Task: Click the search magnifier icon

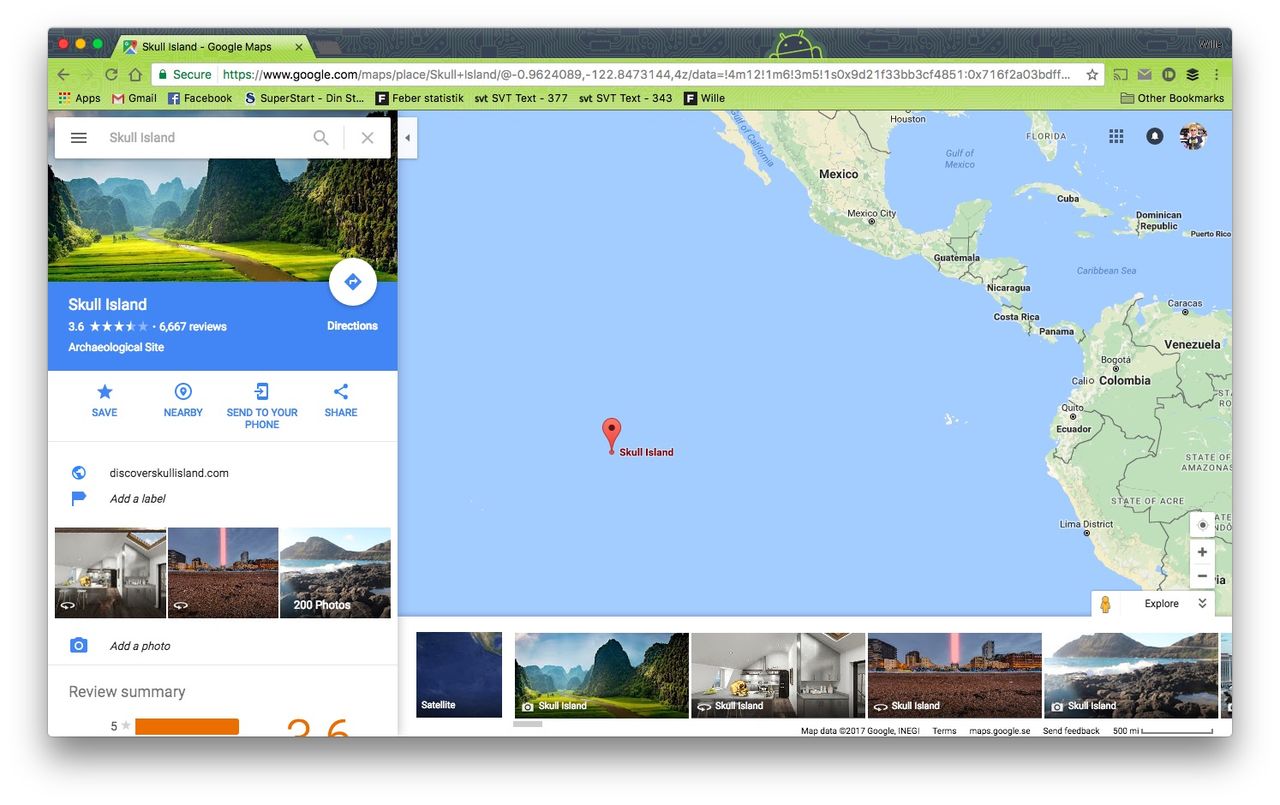Action: coord(321,138)
